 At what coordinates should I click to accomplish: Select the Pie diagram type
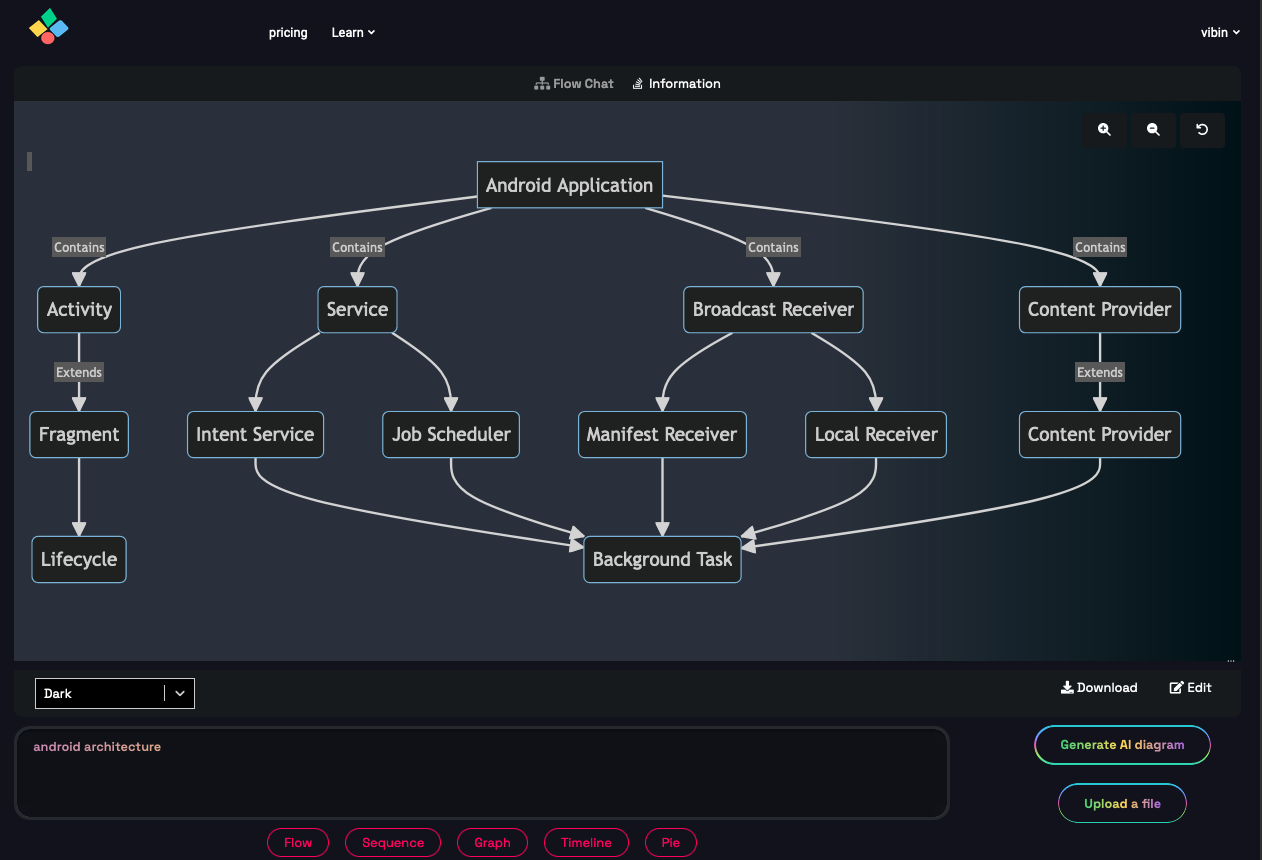pyautogui.click(x=671, y=842)
